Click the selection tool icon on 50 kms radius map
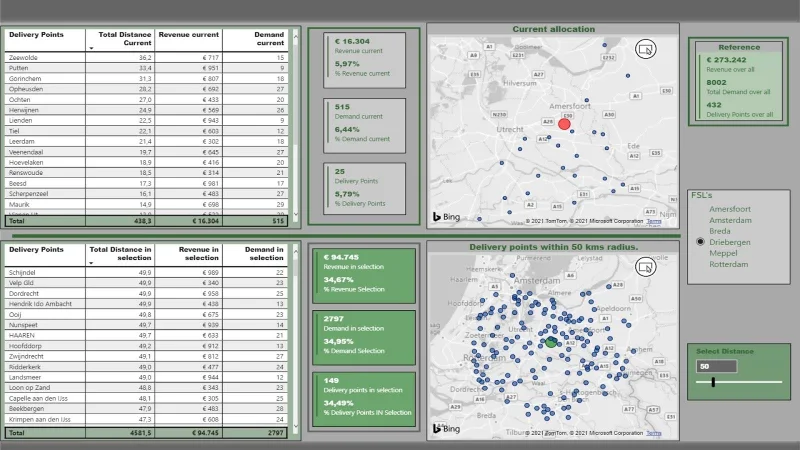This screenshot has height=450, width=800. click(x=645, y=267)
